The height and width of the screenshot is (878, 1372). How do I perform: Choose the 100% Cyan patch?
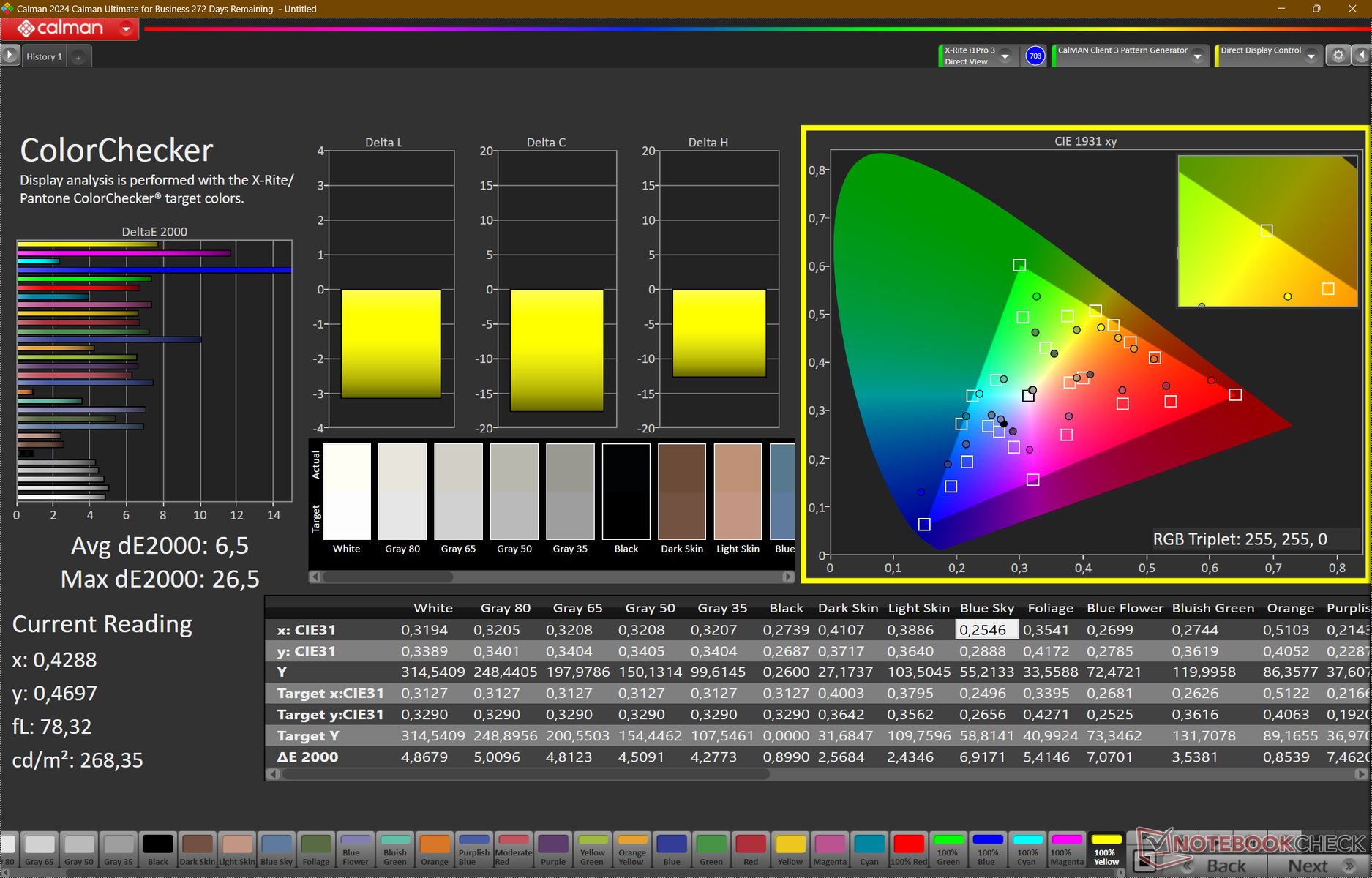point(1027,849)
